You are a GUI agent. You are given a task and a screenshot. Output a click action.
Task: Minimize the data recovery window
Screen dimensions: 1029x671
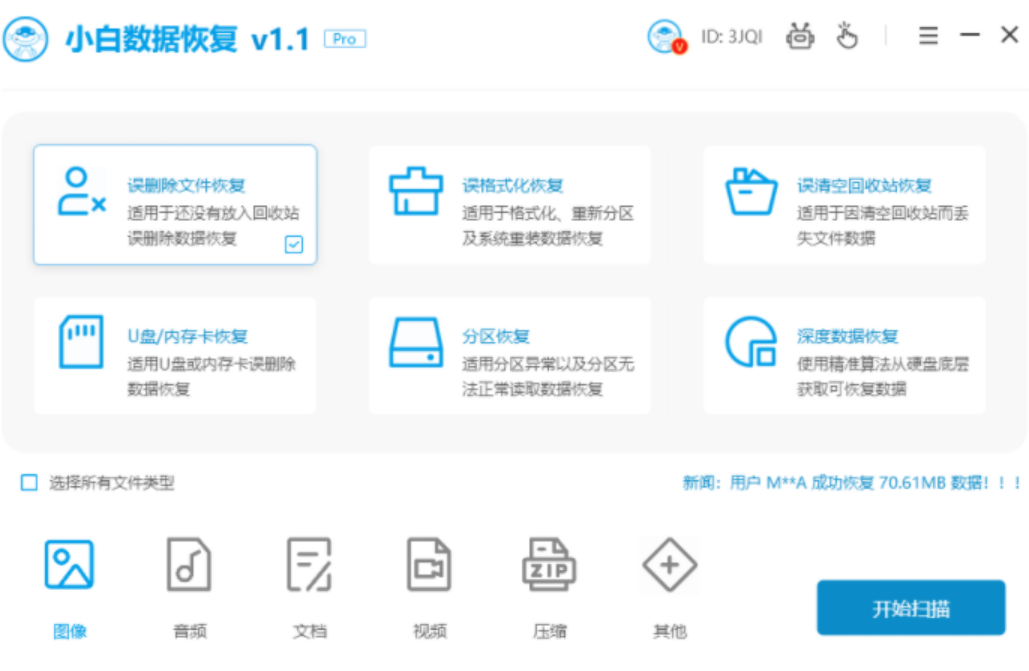click(969, 35)
